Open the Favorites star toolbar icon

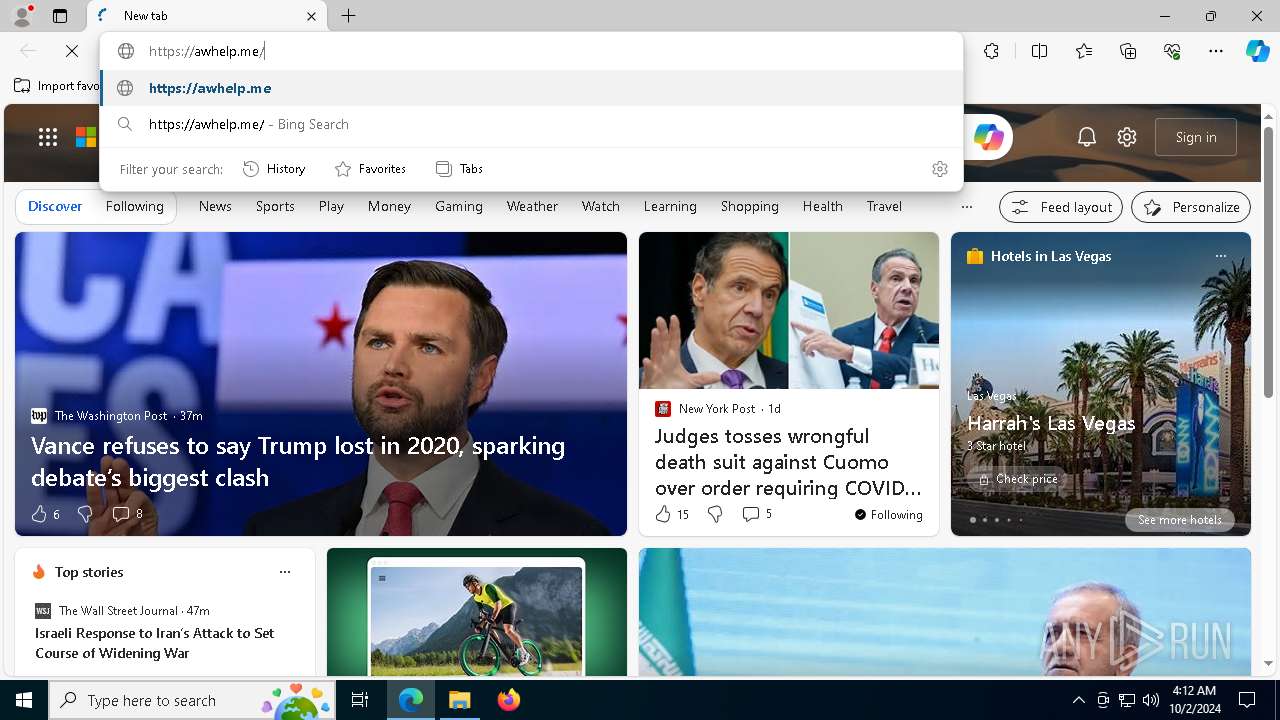click(x=1084, y=51)
